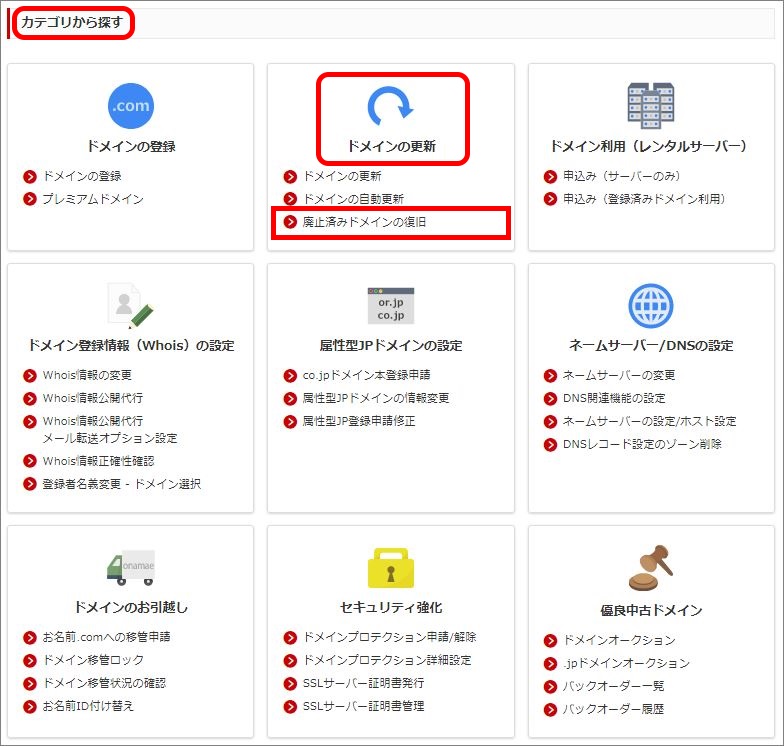This screenshot has height=746, width=784.
Task: Go to the バックオーダー一覧 link
Action: (613, 686)
